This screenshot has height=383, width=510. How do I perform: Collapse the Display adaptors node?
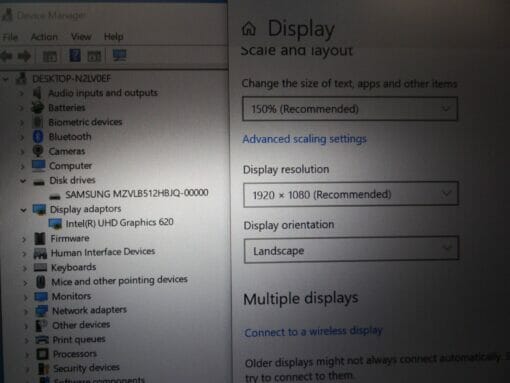click(23, 210)
